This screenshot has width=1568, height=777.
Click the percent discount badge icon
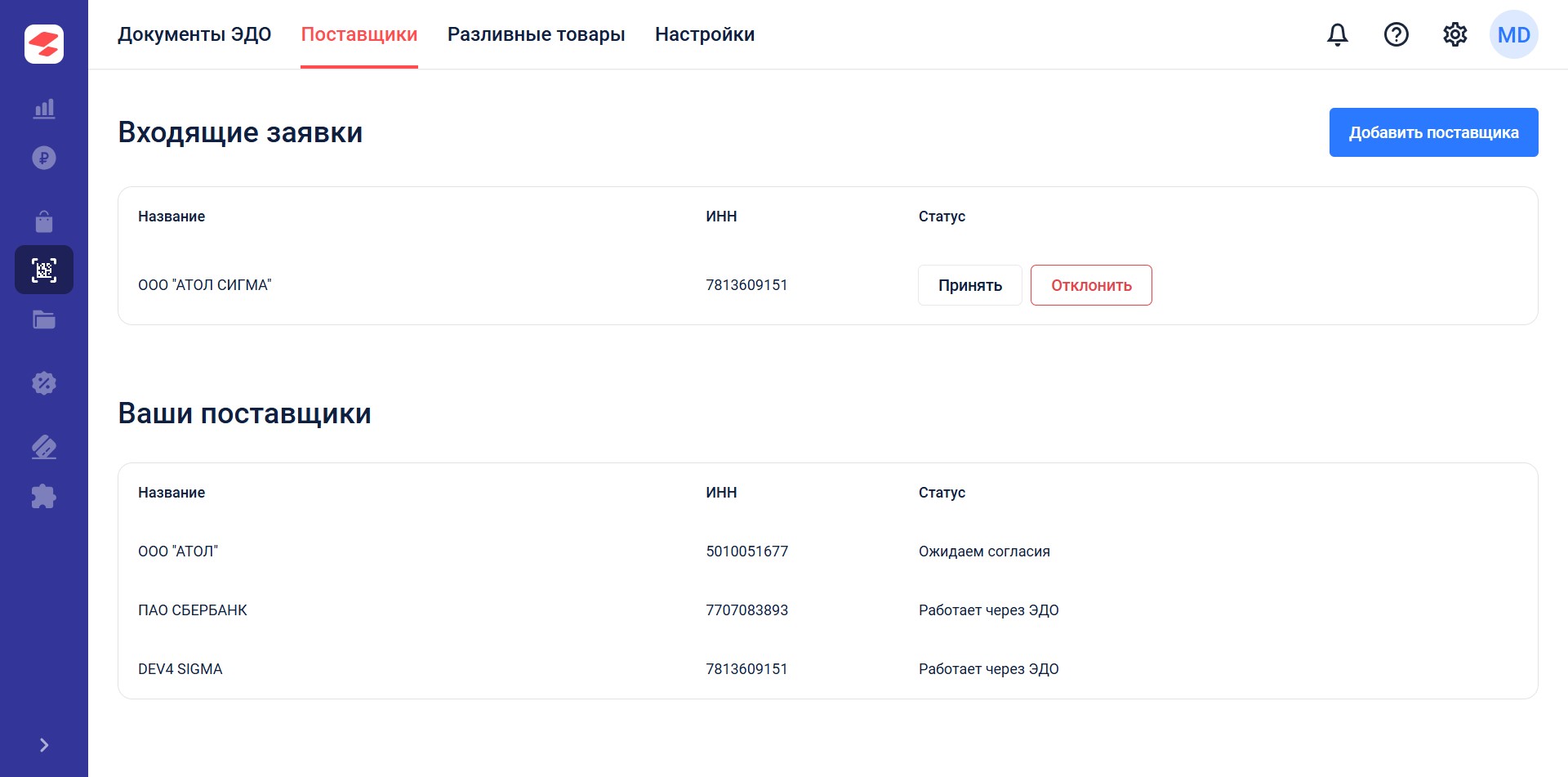coord(44,383)
